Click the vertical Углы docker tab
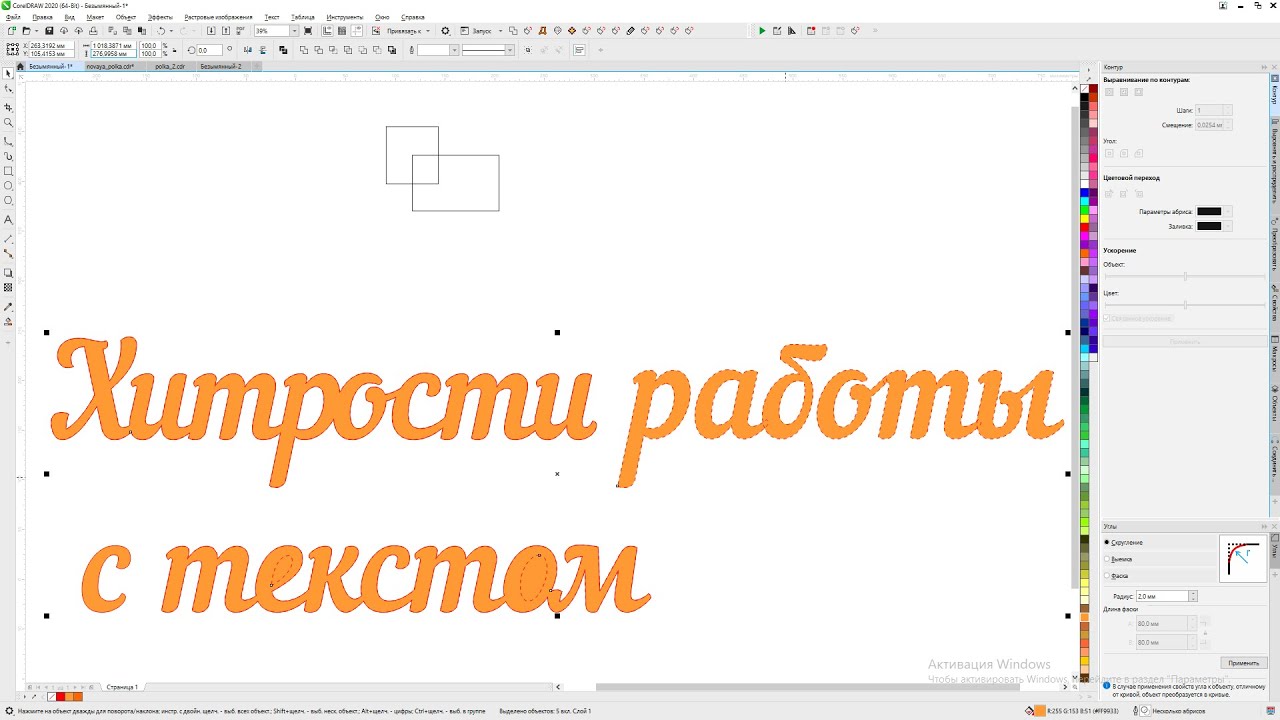Screen dimensions: 1280x720 (1275, 549)
